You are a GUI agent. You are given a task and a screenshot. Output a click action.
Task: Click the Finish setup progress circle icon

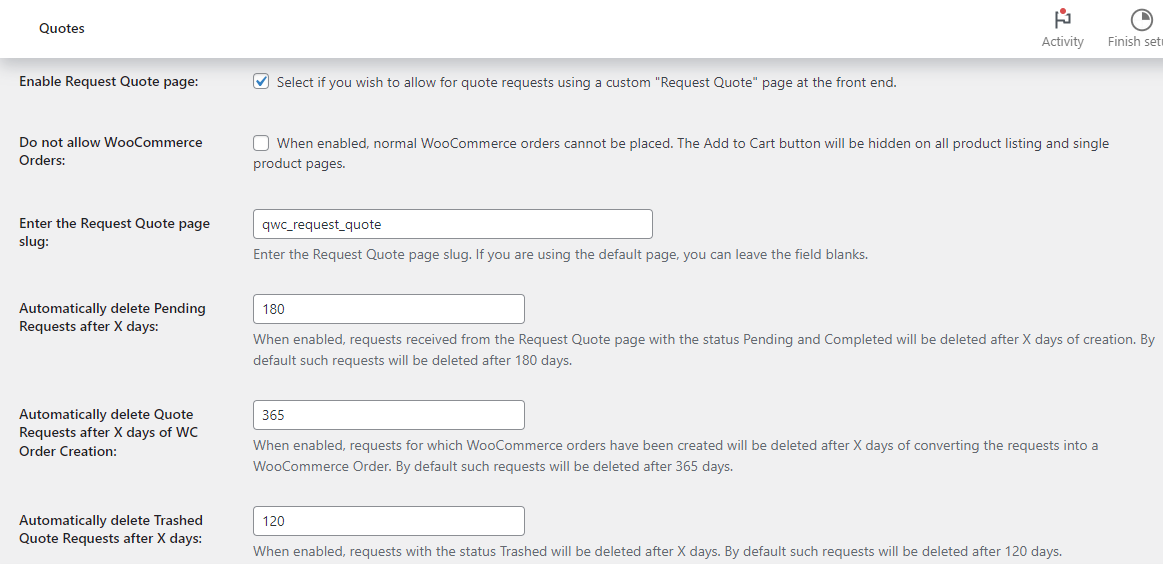[x=1141, y=20]
